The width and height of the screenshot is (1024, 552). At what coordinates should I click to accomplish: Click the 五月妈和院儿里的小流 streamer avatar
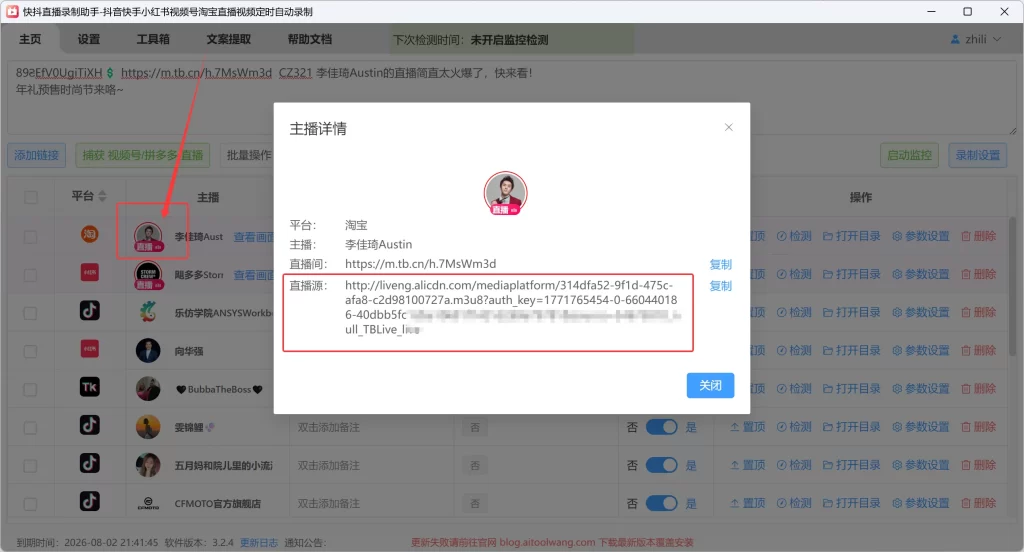click(148, 465)
